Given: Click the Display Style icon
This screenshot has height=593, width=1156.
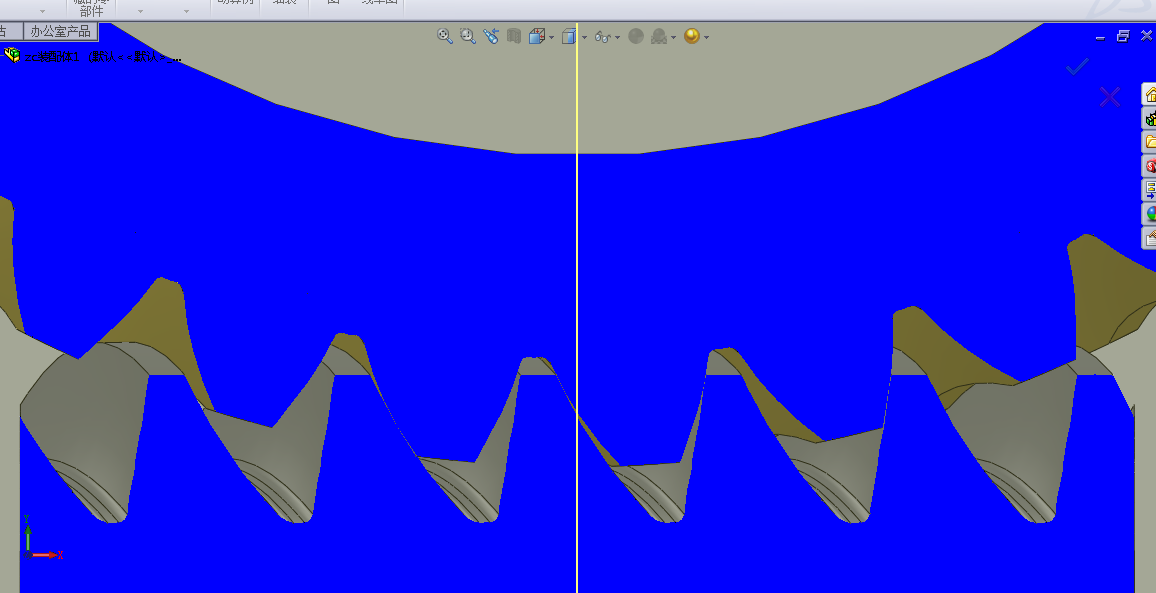Looking at the screenshot, I should coord(568,36).
